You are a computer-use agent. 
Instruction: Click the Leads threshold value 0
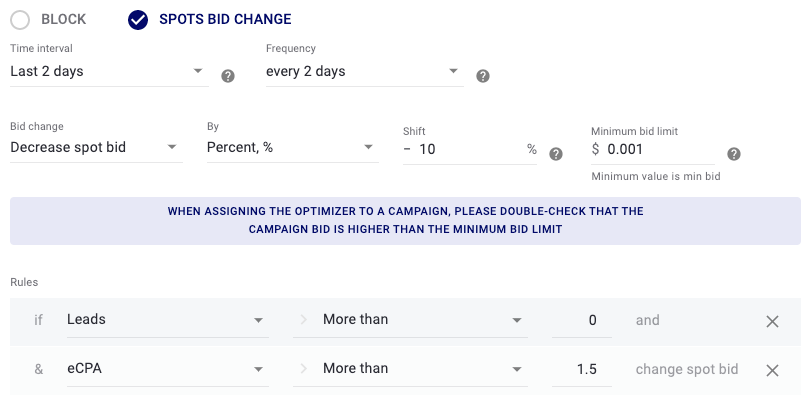[582, 320]
